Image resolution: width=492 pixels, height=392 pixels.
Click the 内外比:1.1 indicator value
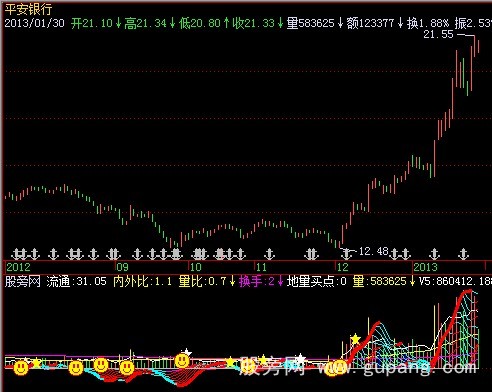coord(143,281)
